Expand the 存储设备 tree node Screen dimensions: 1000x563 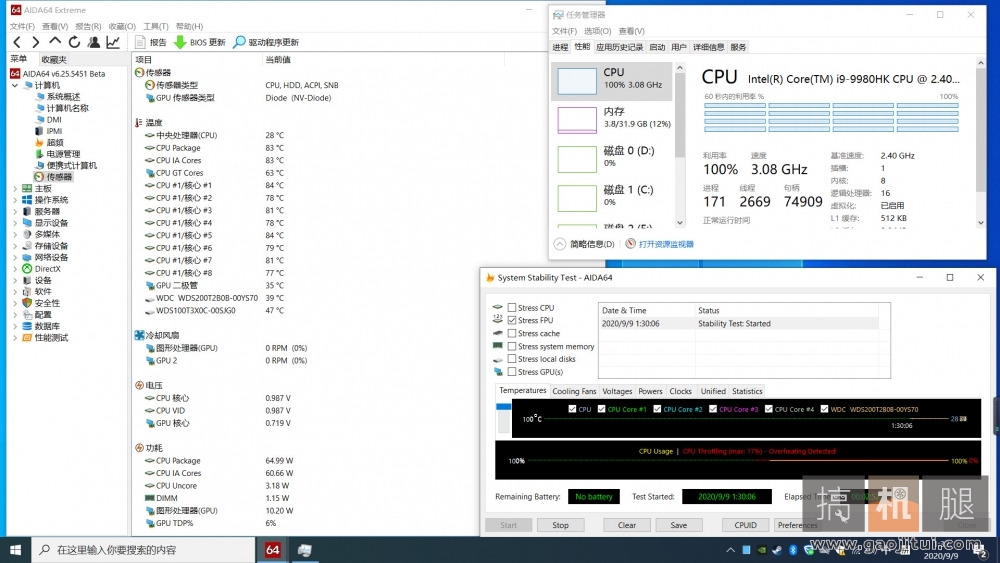tap(15, 246)
